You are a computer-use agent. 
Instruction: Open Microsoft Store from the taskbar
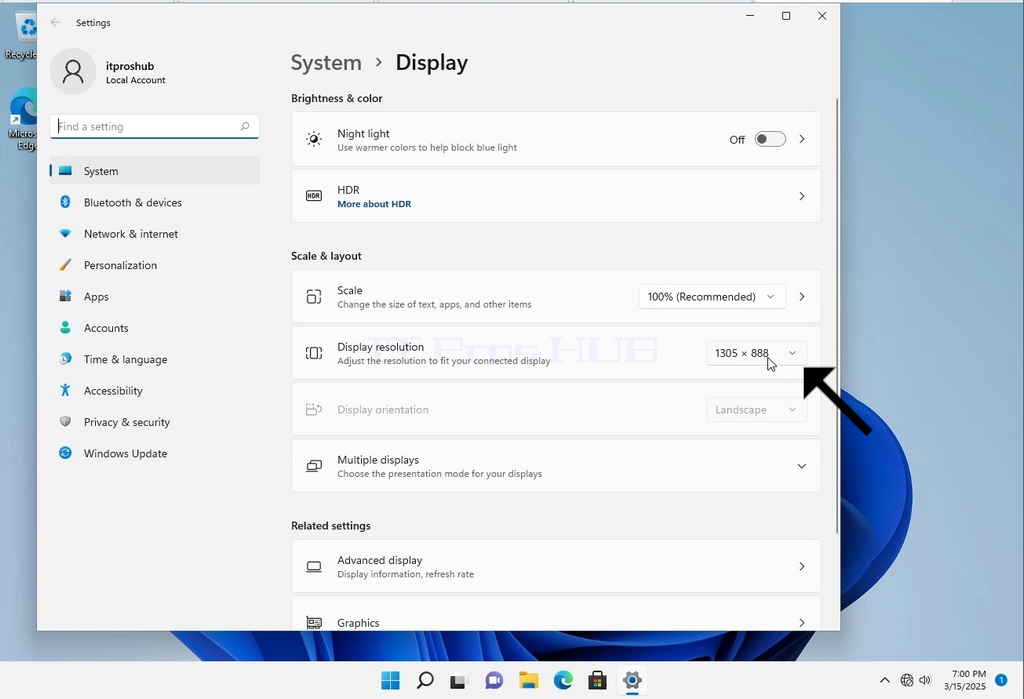[598, 681]
